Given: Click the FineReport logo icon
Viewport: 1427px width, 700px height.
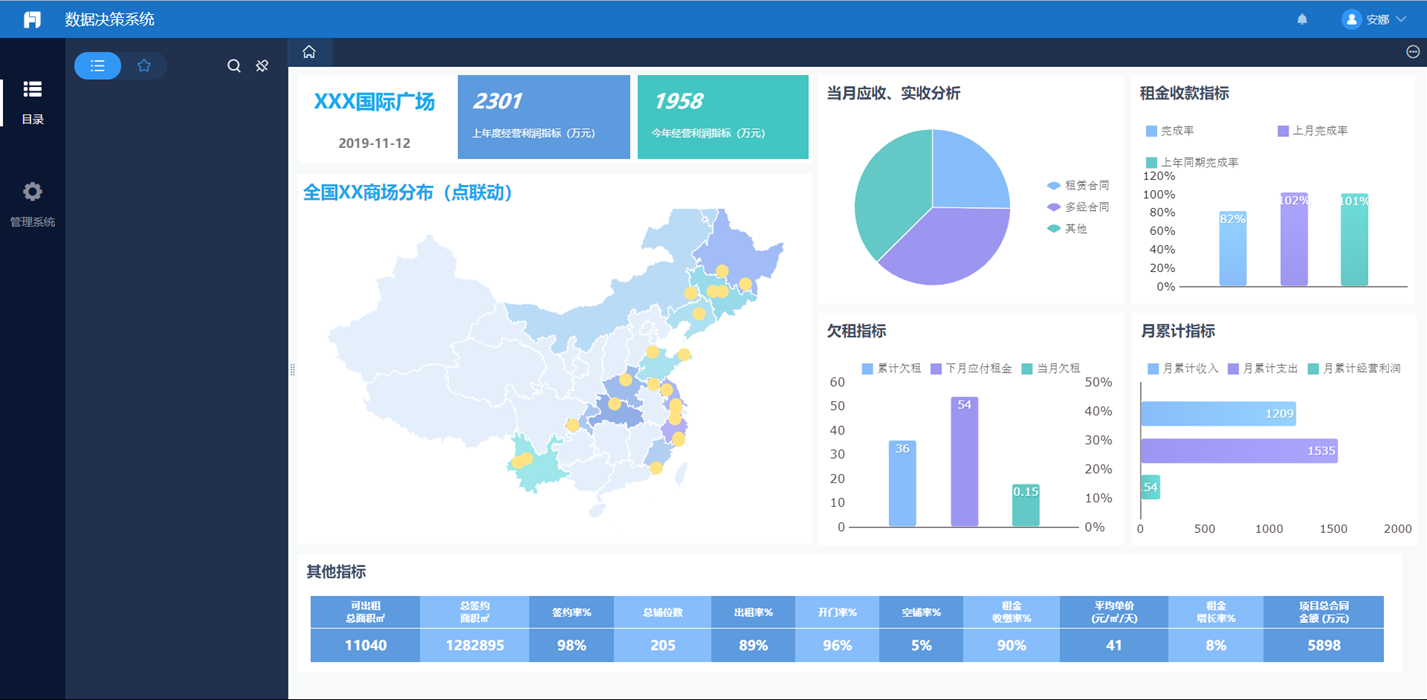Looking at the screenshot, I should [x=32, y=19].
